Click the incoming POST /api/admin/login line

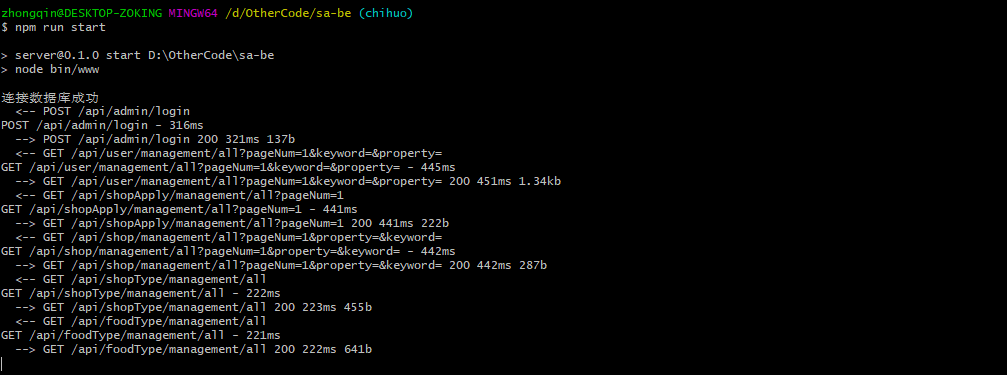(103, 111)
